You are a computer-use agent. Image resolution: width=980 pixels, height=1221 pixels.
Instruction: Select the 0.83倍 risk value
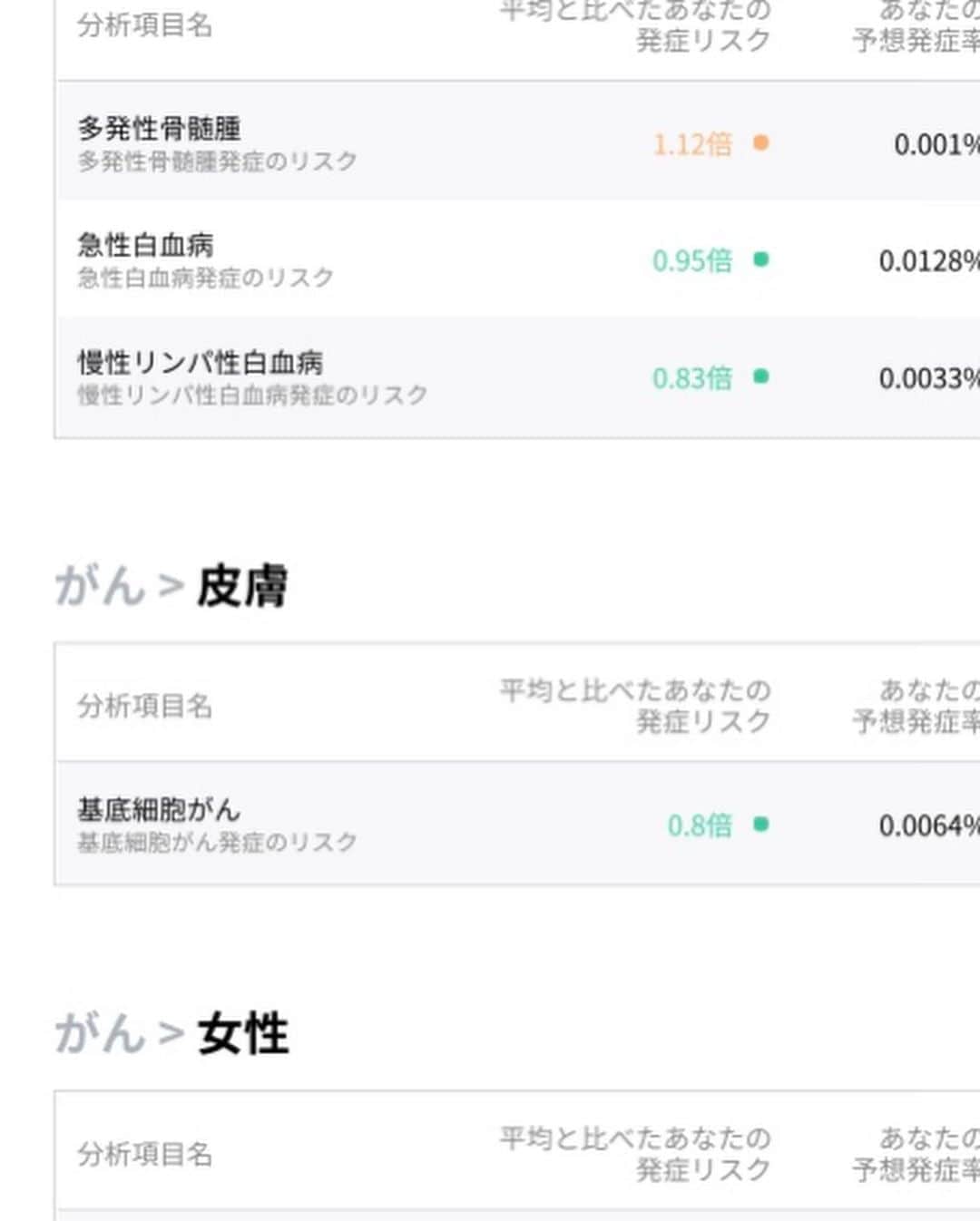click(692, 377)
